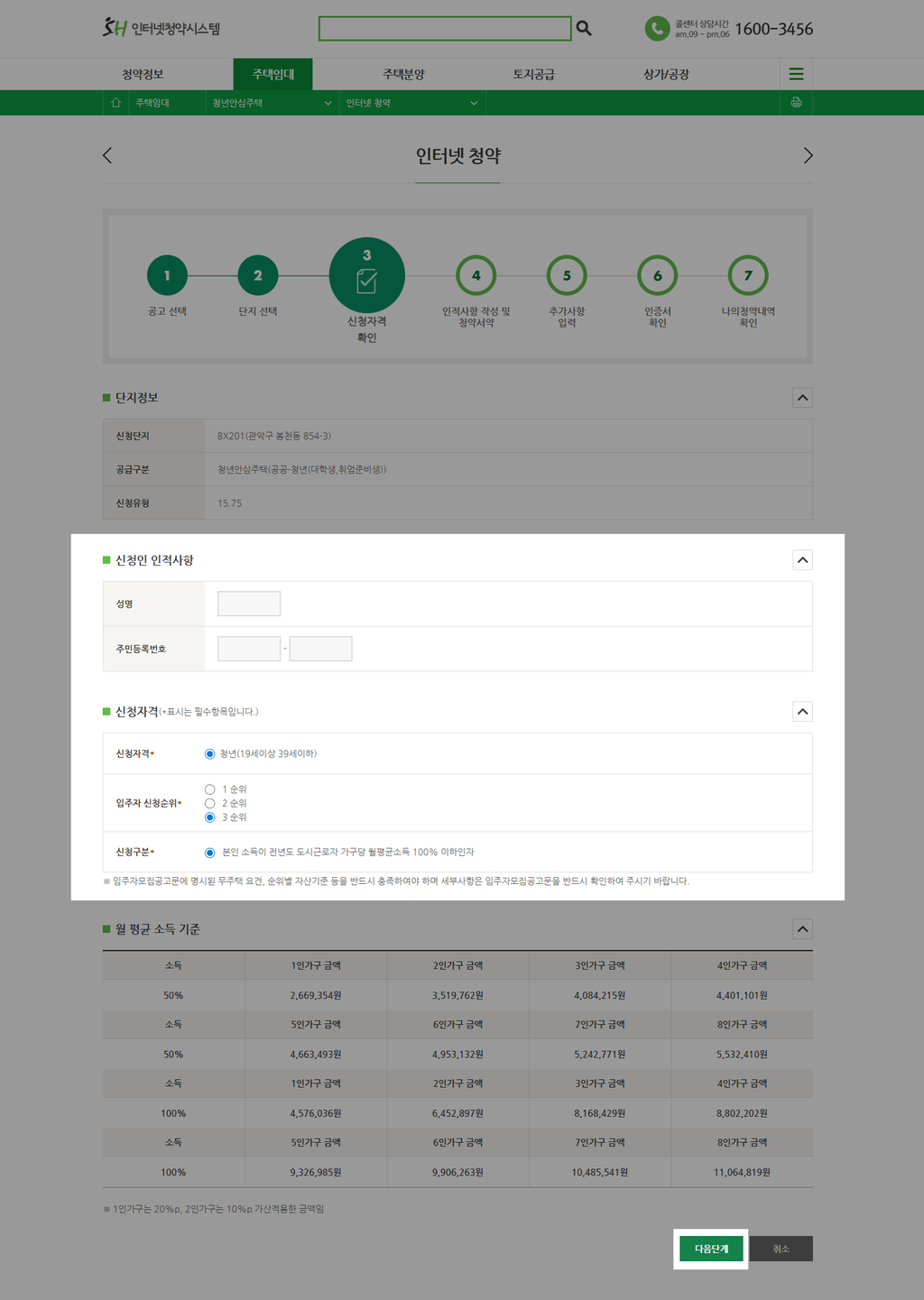Open the 인터넷 청약 breadcrumb dropdown
The image size is (924, 1300).
411,103
